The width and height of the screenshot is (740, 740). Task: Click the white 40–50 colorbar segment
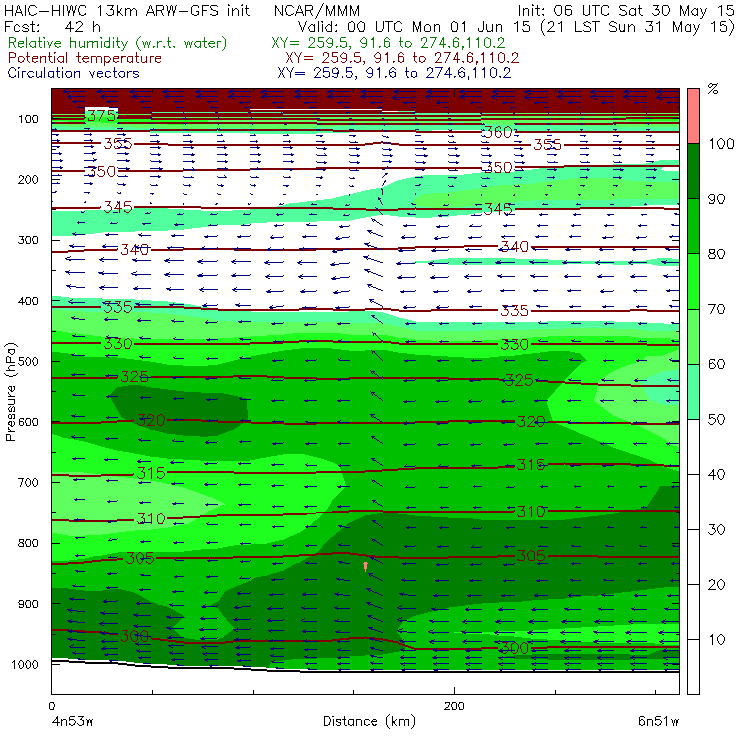[x=693, y=447]
